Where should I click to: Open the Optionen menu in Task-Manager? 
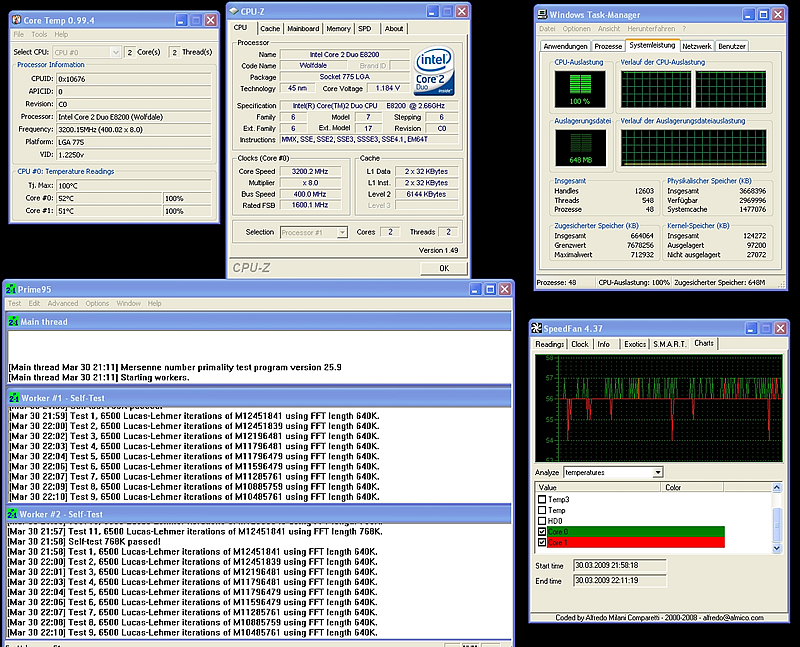pos(577,29)
